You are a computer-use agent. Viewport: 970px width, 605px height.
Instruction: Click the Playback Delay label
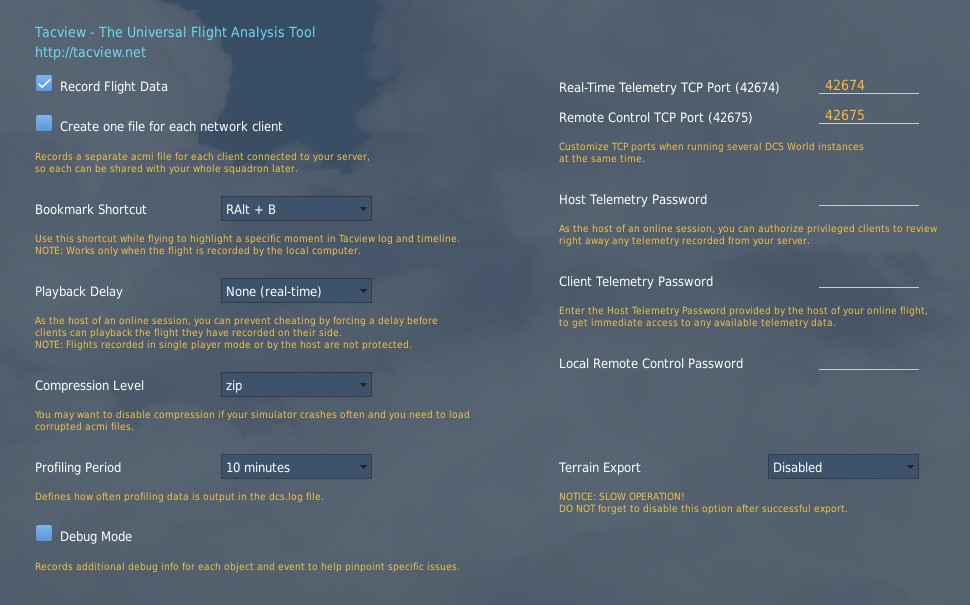coord(79,291)
